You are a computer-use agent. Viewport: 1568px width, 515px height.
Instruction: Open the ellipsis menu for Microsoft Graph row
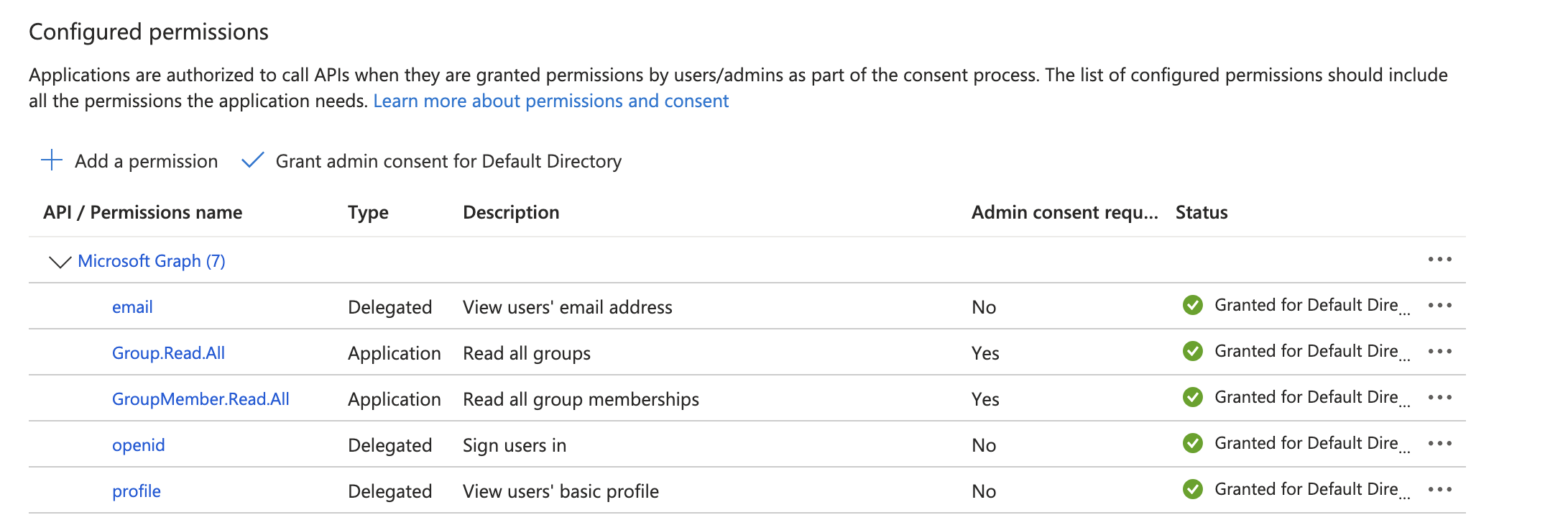[x=1439, y=260]
